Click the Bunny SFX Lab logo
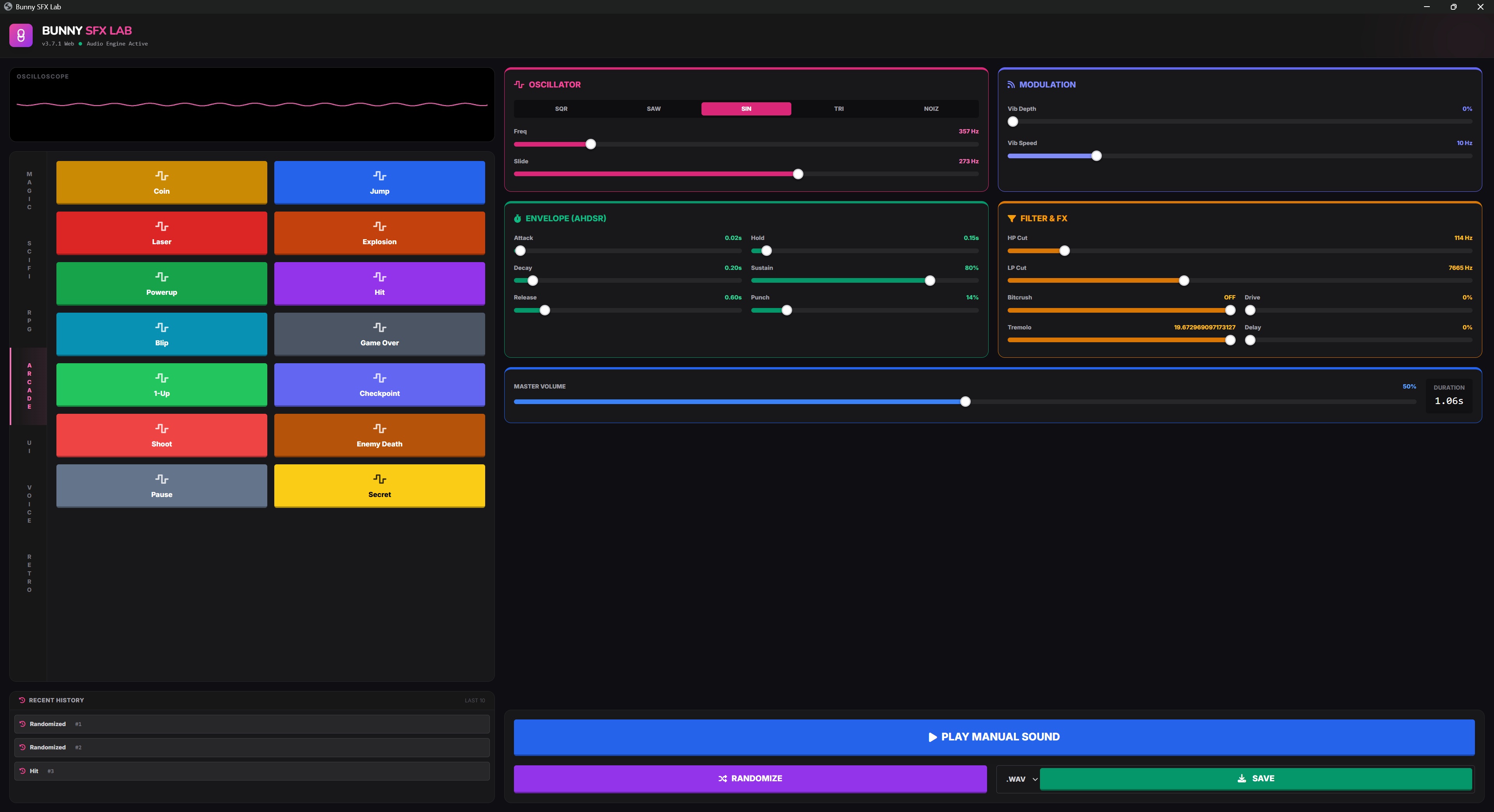The height and width of the screenshot is (812, 1494). pos(21,35)
